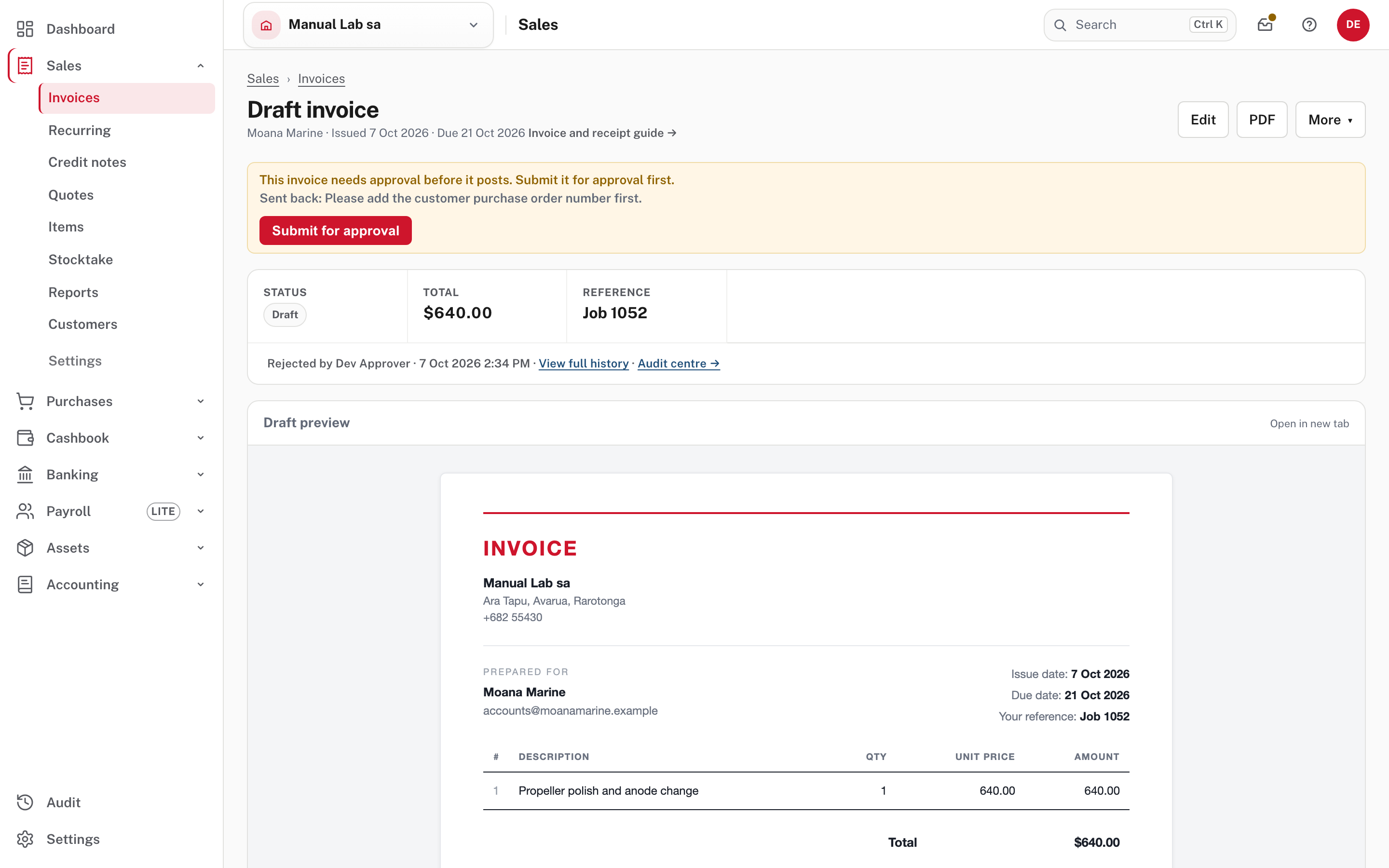This screenshot has width=1389, height=868.
Task: Open Items in Sales menu
Action: tap(126, 227)
